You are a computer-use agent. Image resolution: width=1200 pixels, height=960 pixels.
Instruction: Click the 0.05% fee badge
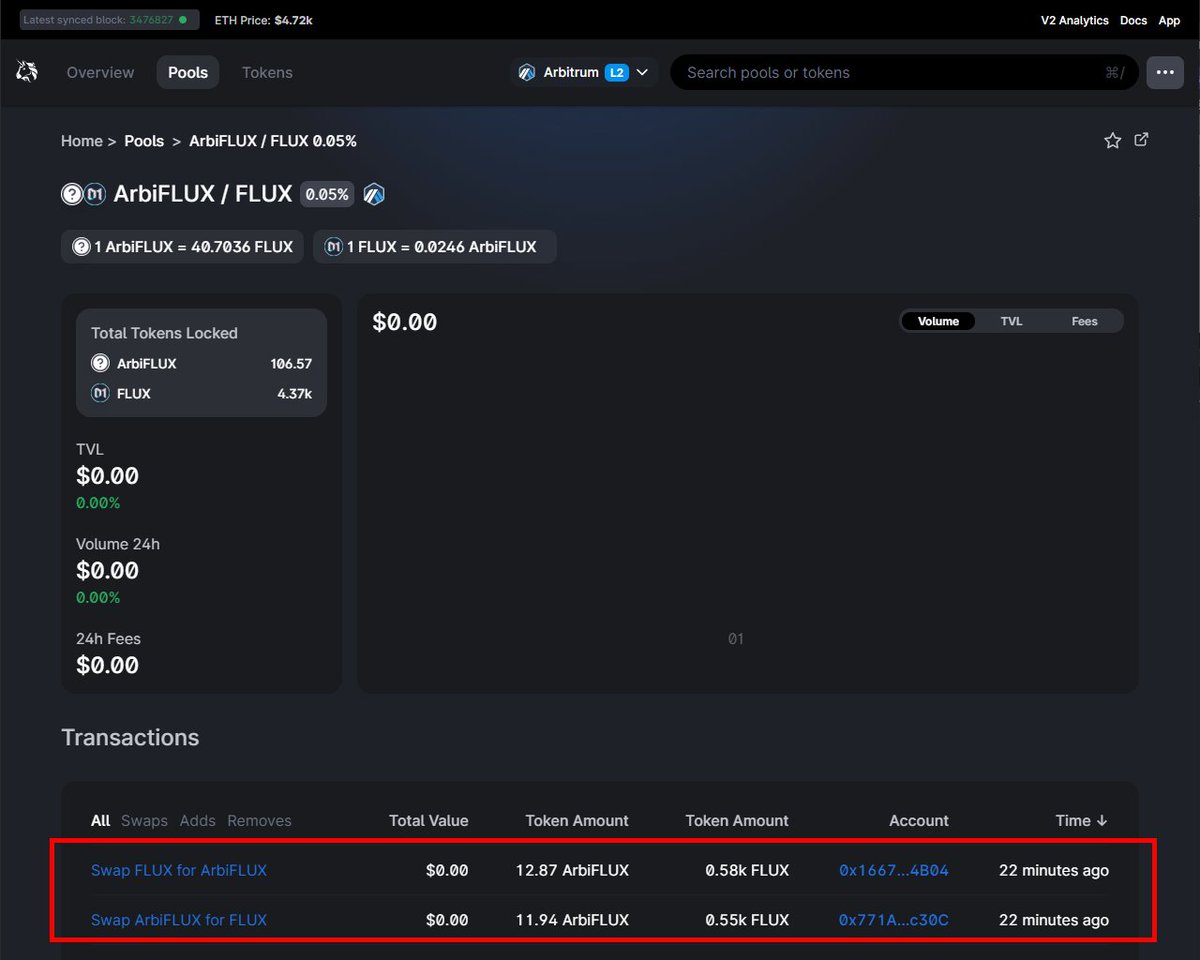[x=327, y=194]
